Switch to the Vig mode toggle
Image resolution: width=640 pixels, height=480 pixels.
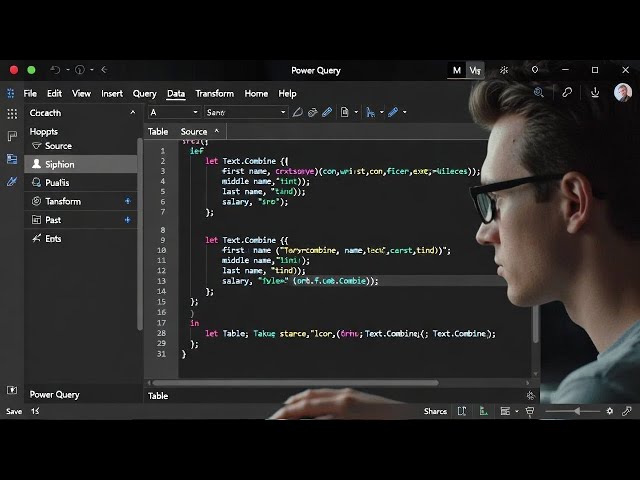(475, 70)
